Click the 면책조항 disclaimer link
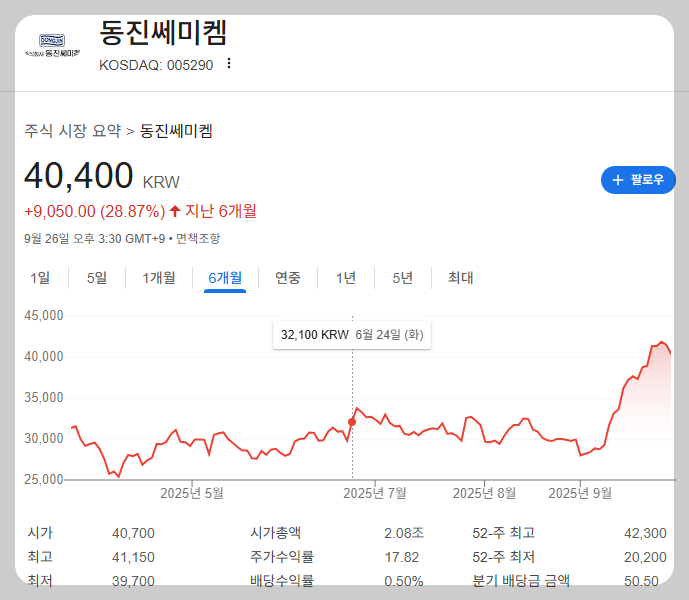 [x=198, y=239]
